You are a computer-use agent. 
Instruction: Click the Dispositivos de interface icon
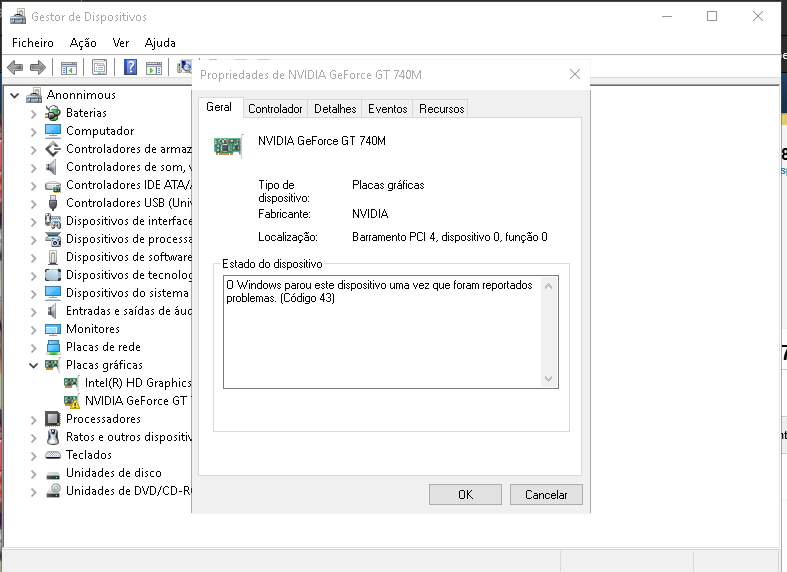53,221
